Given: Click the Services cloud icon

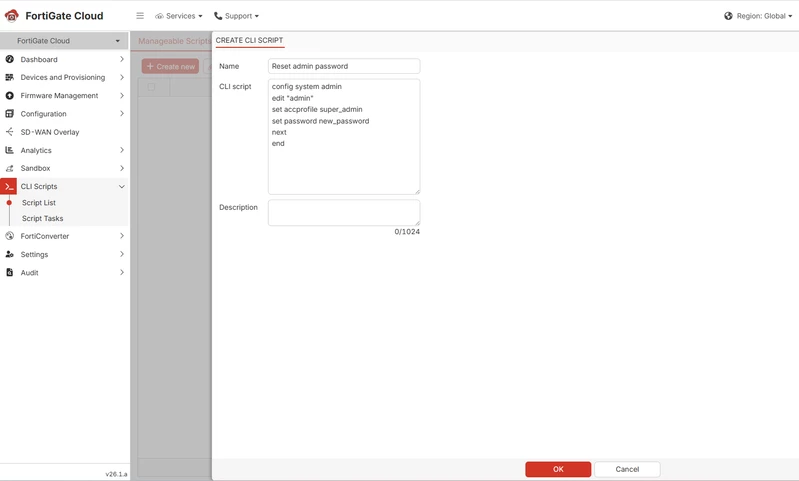Looking at the screenshot, I should pyautogui.click(x=159, y=16).
